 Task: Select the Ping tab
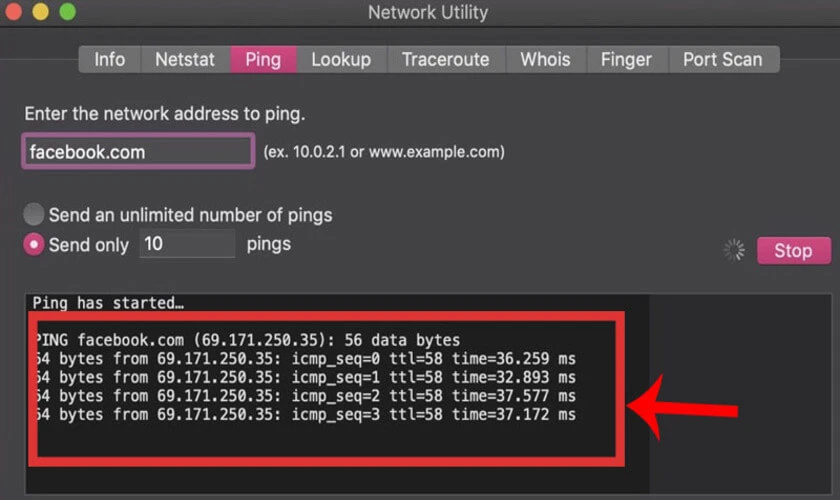pyautogui.click(x=263, y=59)
